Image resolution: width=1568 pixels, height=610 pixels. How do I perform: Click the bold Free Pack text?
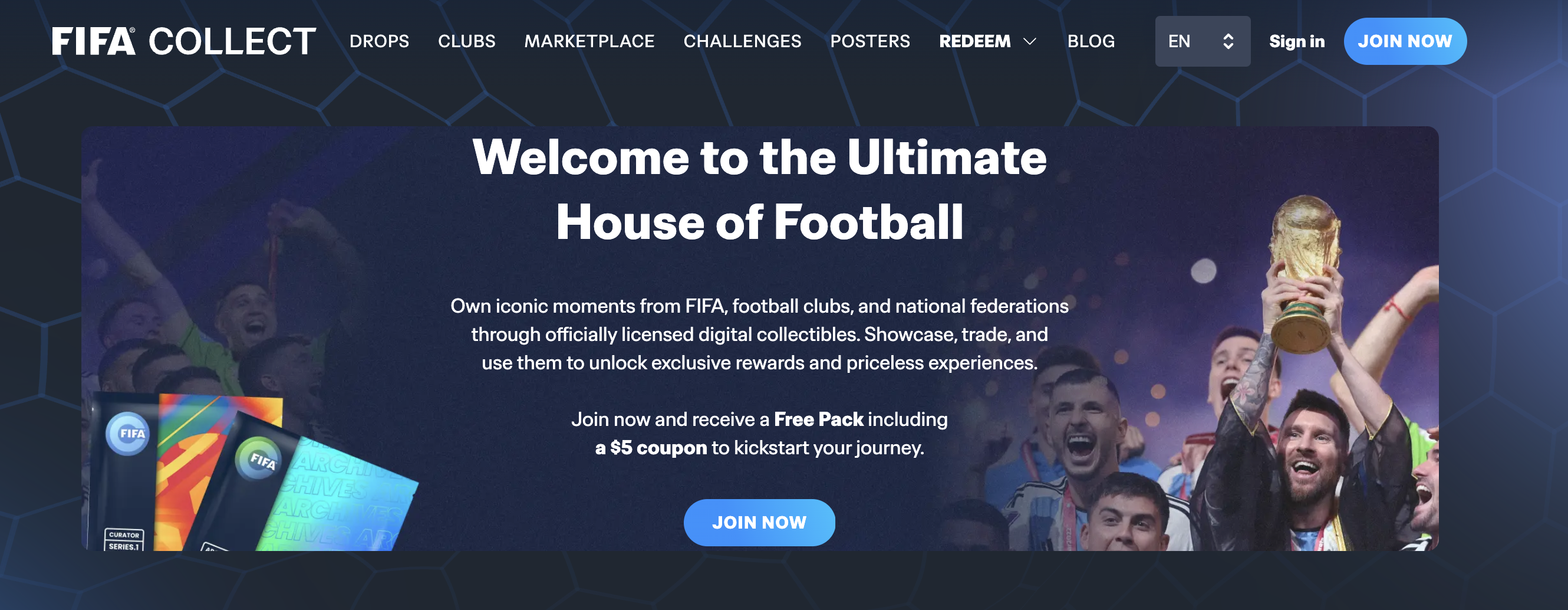[818, 419]
